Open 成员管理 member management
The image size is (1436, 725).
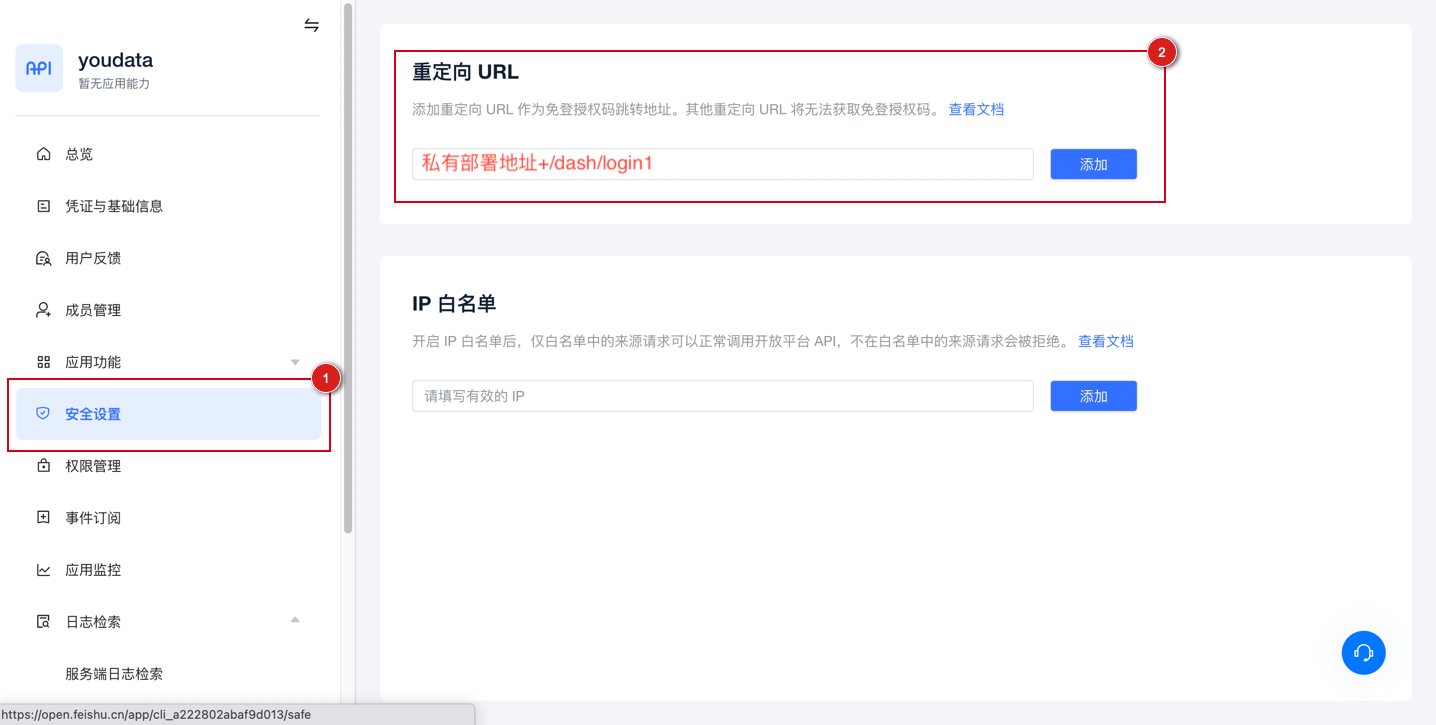tap(91, 309)
